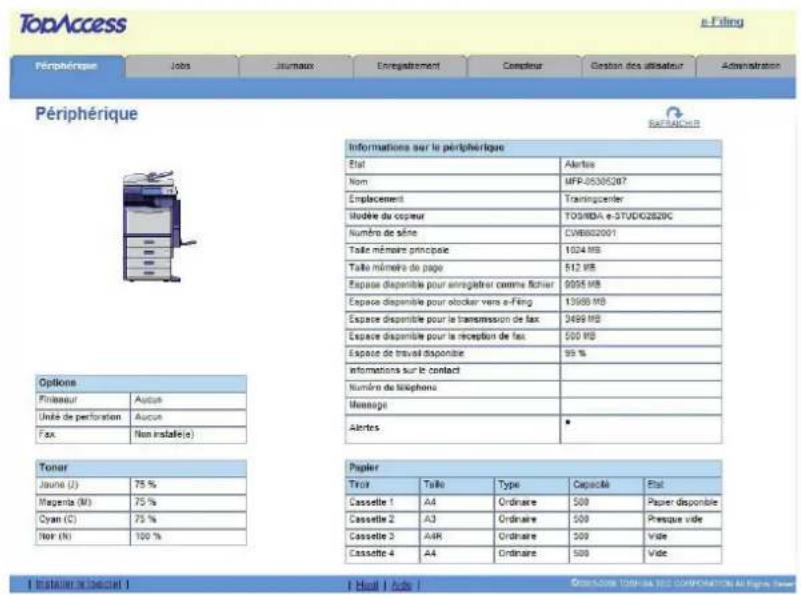Screen dimensions: 801x595
Task: Click the 'Alertes' row label
Action: coord(364,428)
